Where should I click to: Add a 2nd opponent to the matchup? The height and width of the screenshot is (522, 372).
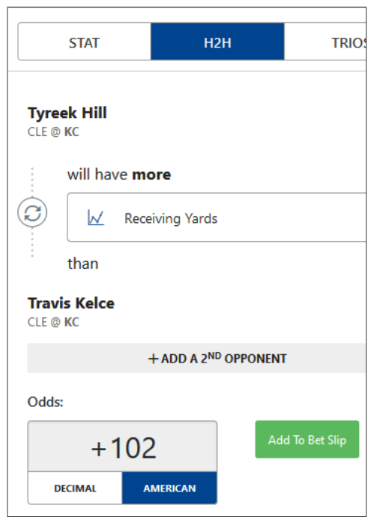(x=197, y=358)
